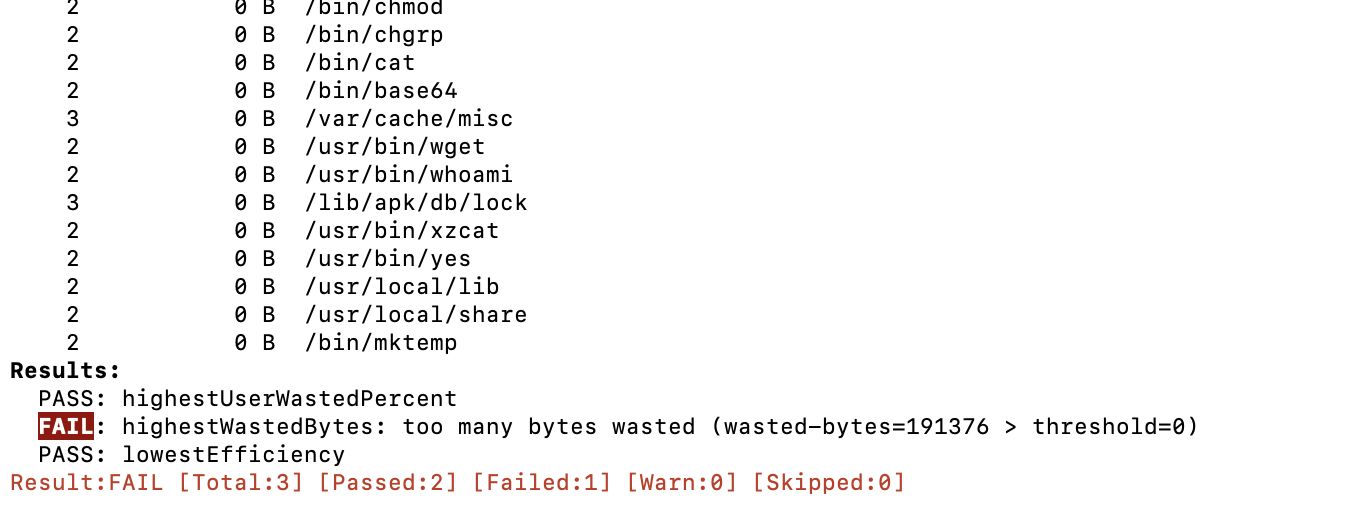This screenshot has height=512, width=1348.
Task: Click the /bin/chgrp file path
Action: [374, 35]
